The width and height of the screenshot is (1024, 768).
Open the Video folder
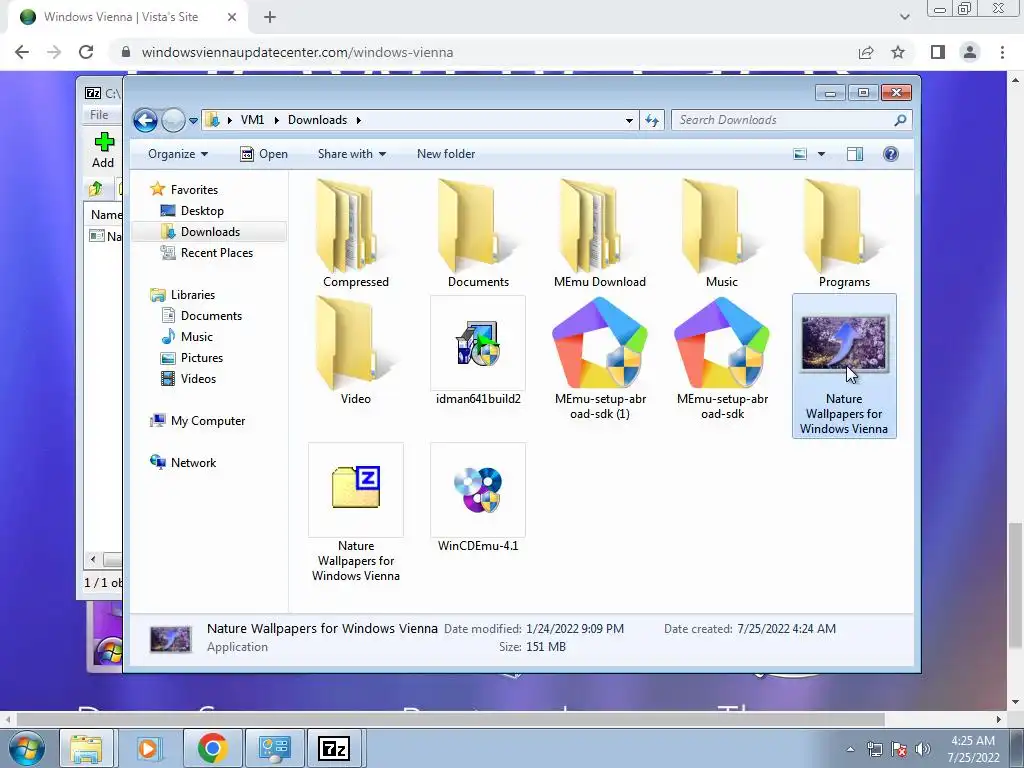pyautogui.click(x=355, y=350)
